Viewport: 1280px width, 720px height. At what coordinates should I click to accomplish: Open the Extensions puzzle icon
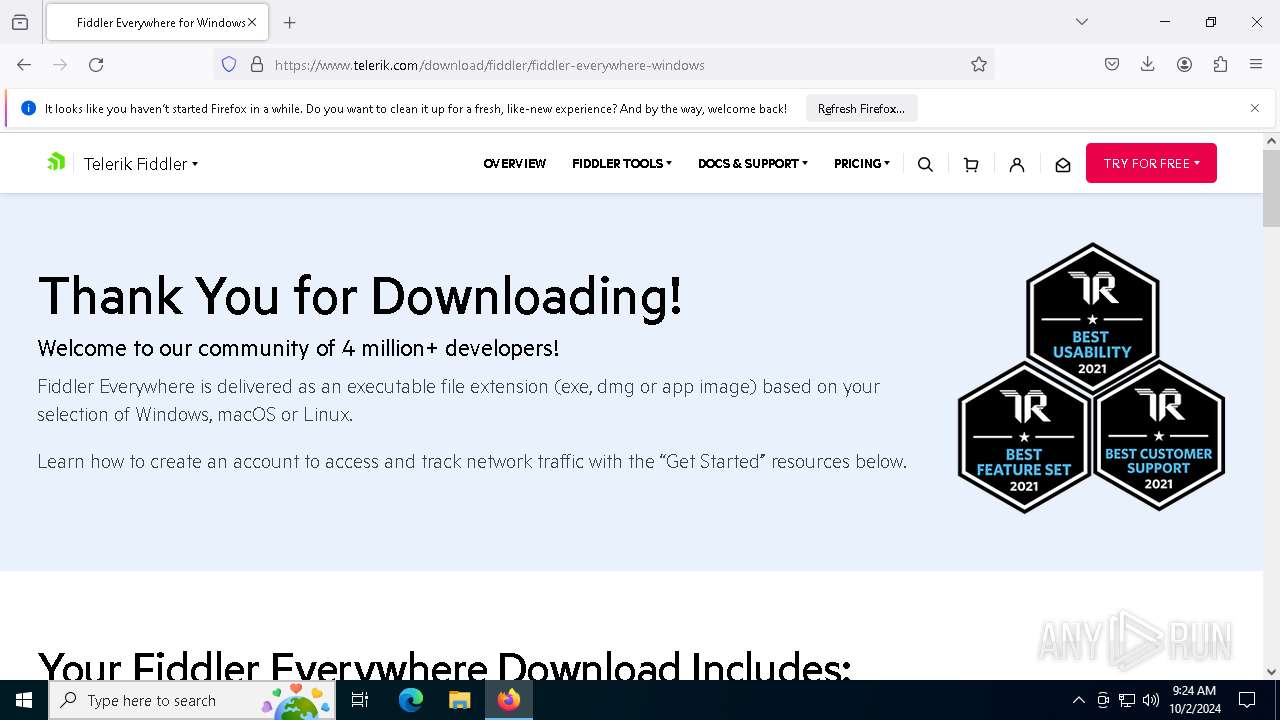[x=1220, y=65]
